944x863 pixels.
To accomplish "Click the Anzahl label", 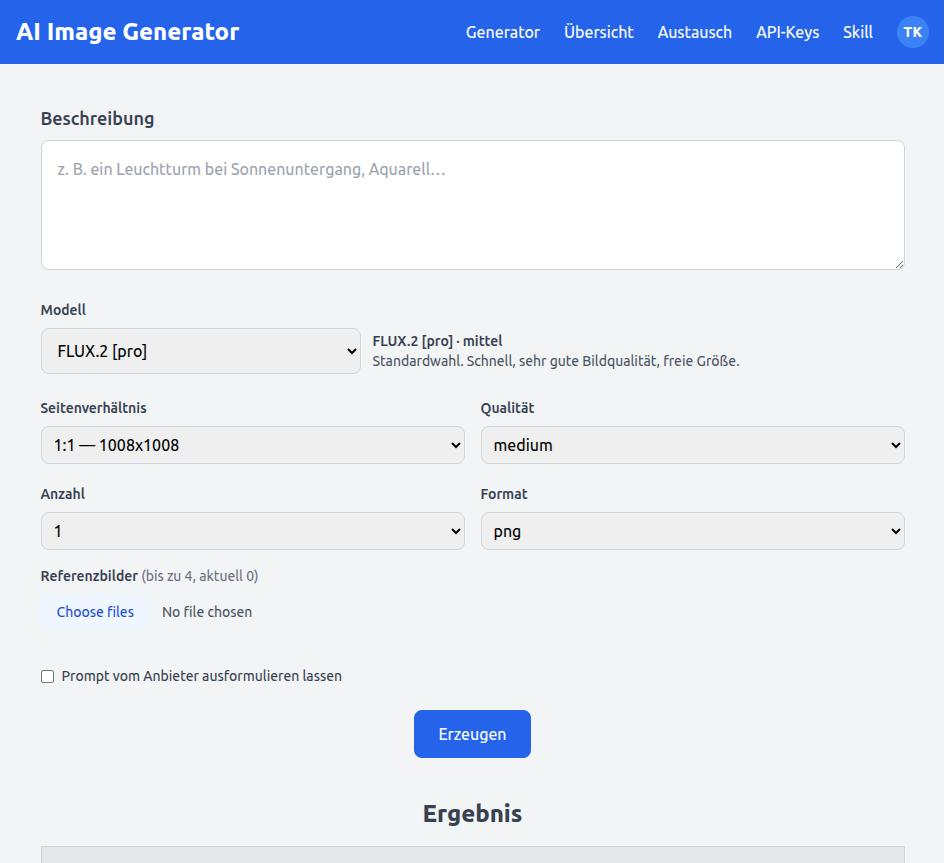I will [63, 494].
